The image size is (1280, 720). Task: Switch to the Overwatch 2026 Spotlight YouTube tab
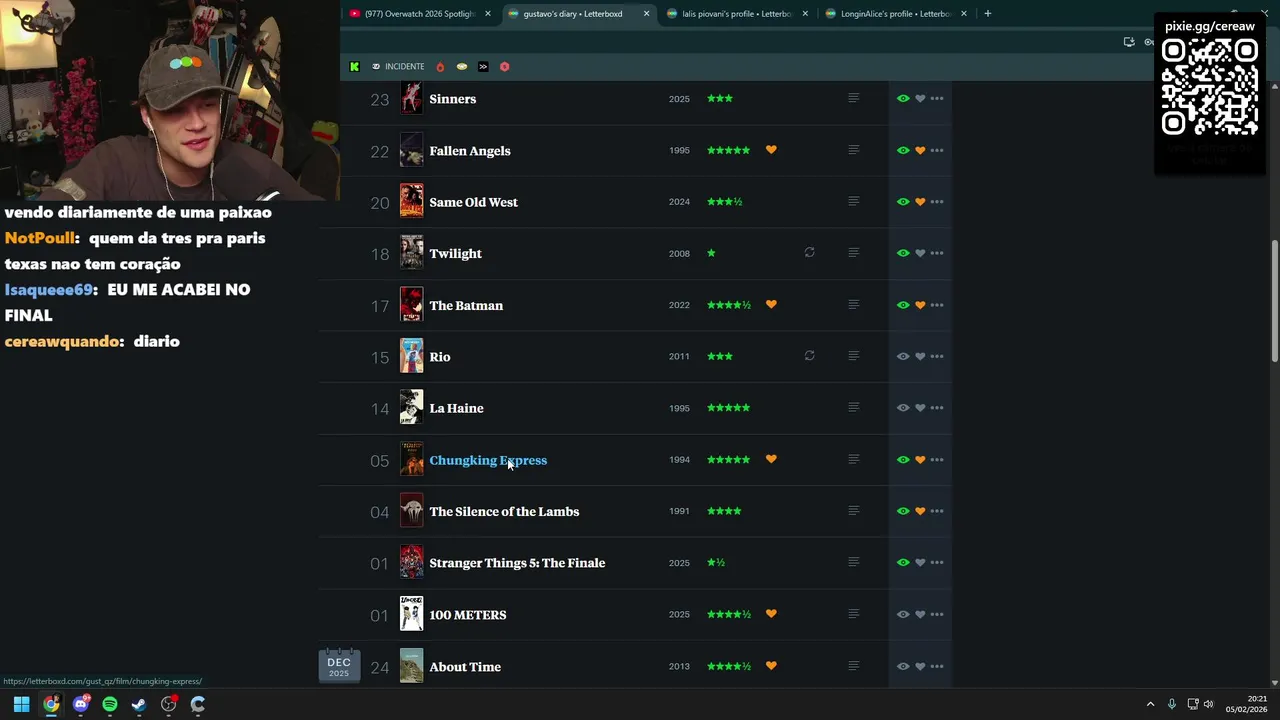click(420, 14)
